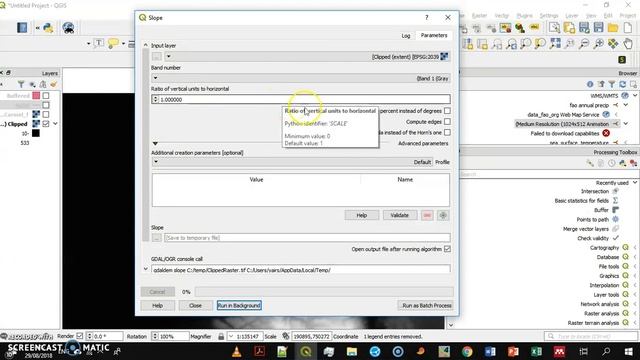
Task: Click the VLC icon in the taskbar
Action: [236, 351]
